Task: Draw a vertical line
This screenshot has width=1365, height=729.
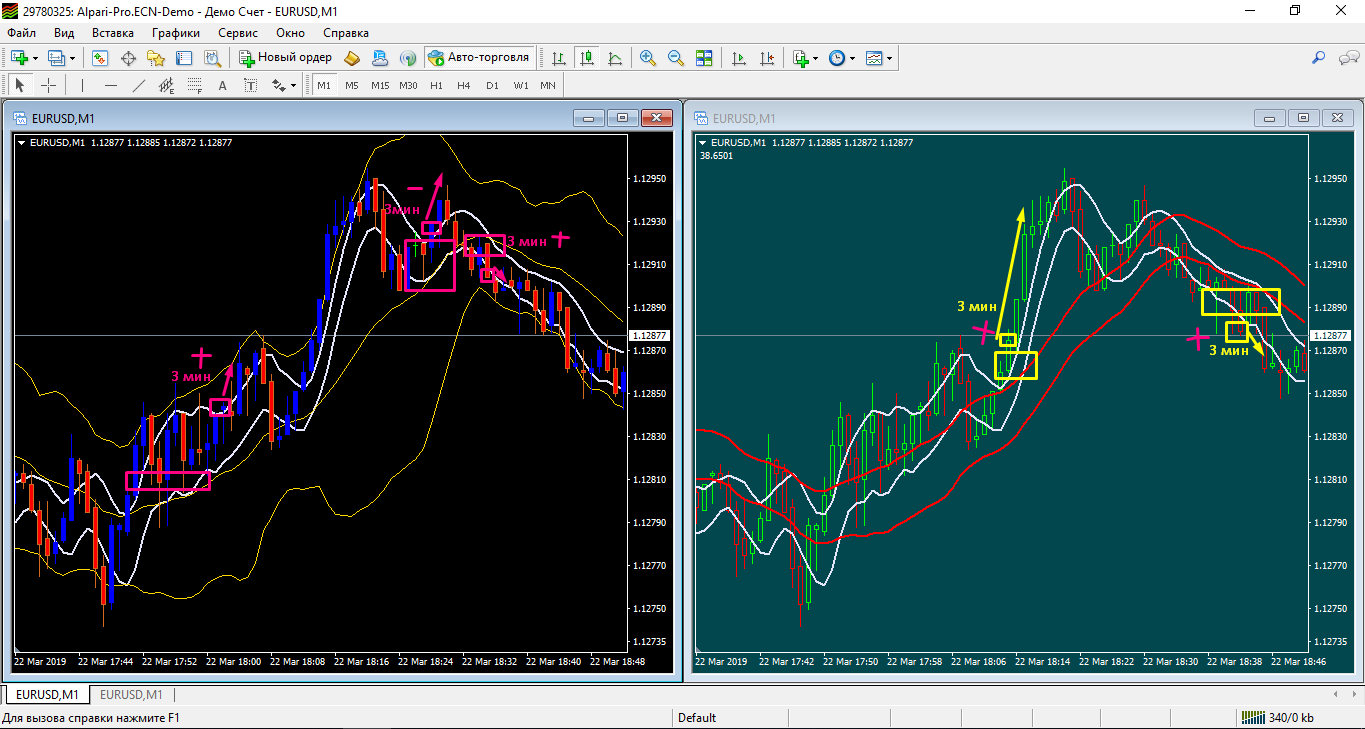Action: (83, 85)
